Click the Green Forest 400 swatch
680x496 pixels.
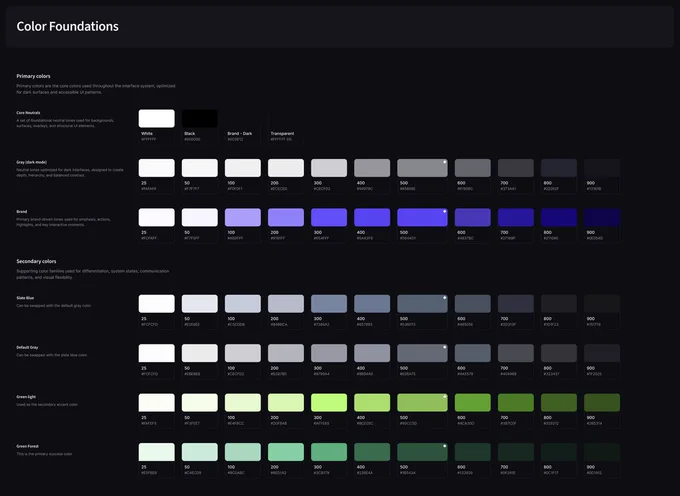click(372, 452)
